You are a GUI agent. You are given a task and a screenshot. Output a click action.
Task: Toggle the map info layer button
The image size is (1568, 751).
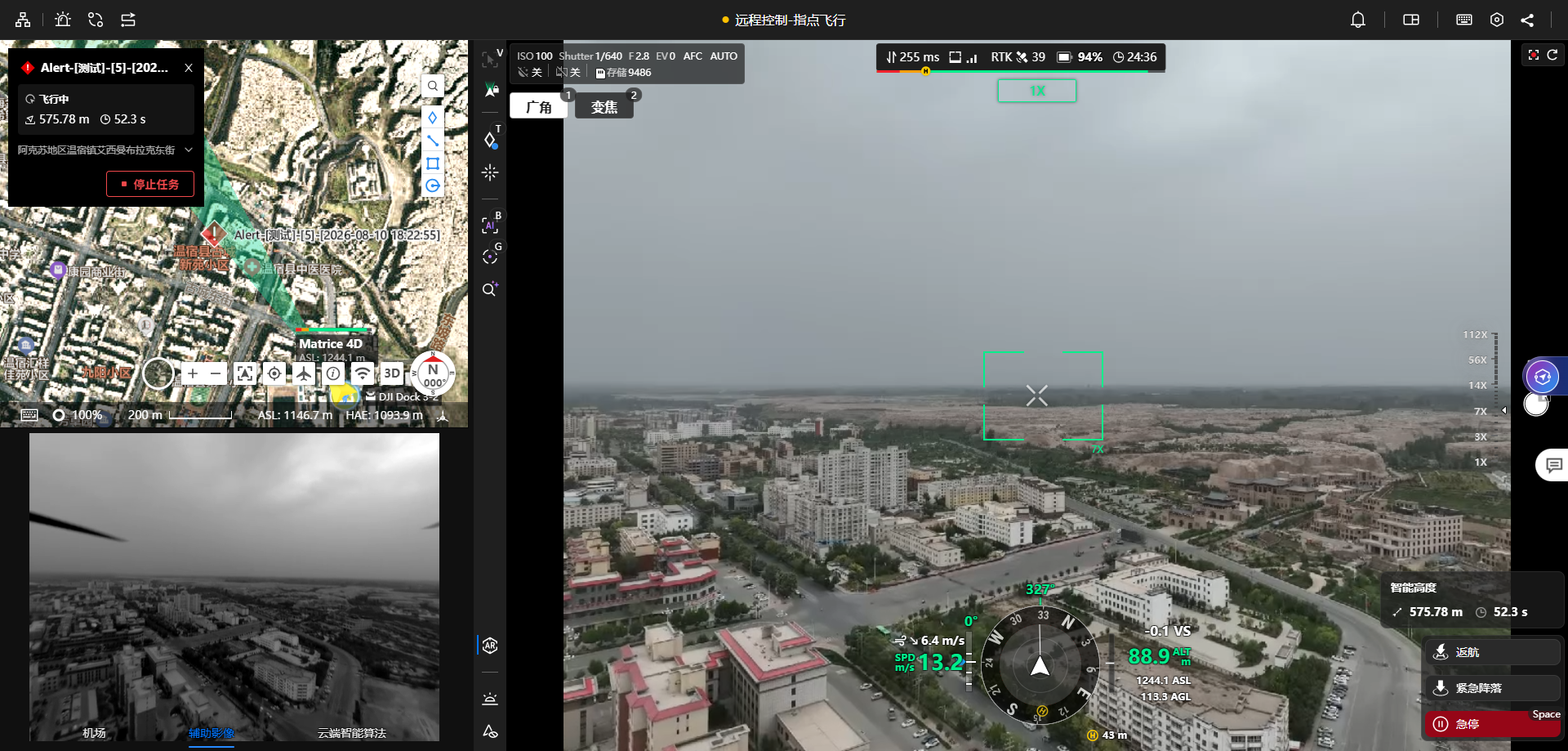coord(333,373)
